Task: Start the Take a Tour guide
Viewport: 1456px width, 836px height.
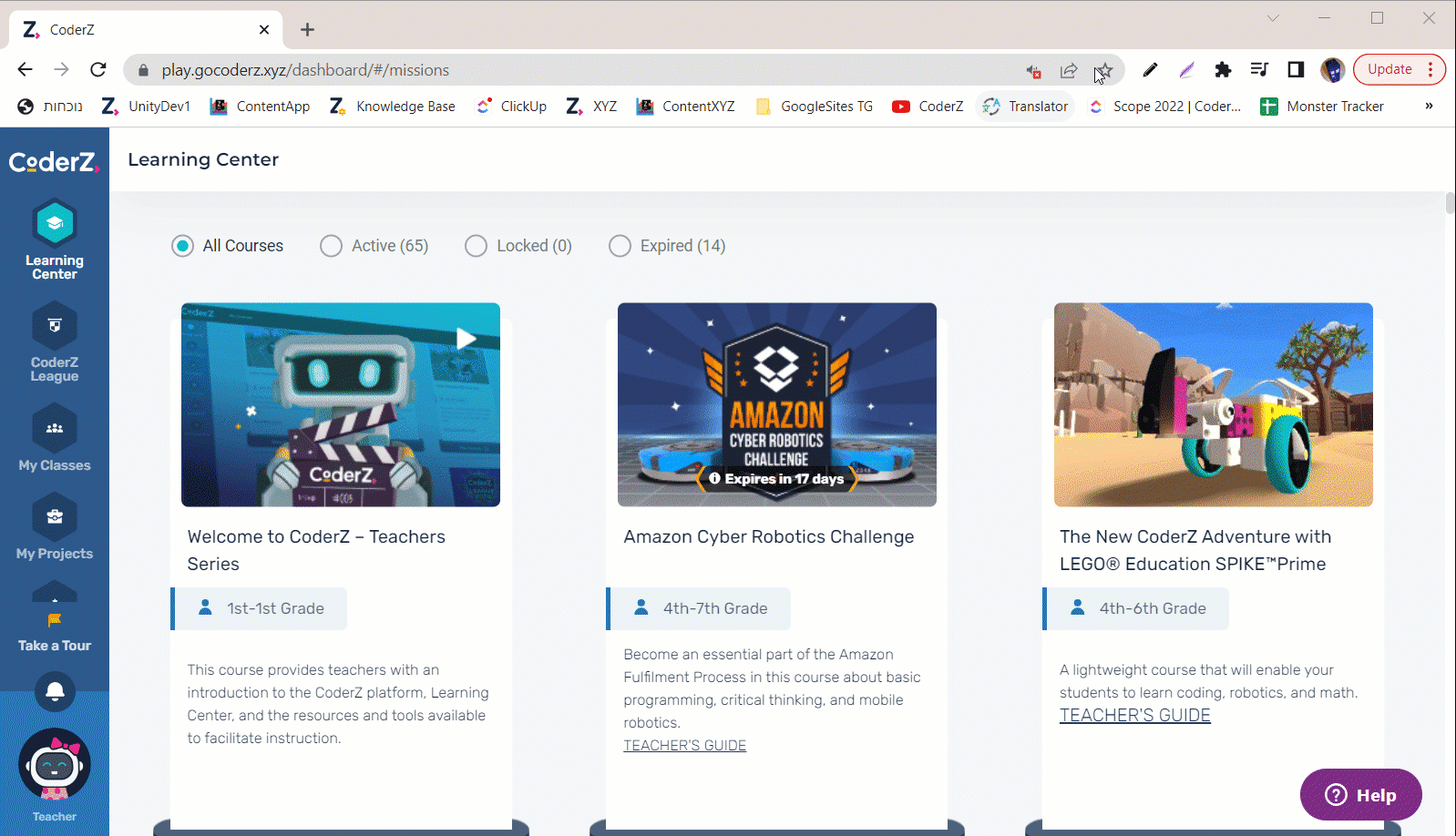Action: pyautogui.click(x=55, y=630)
